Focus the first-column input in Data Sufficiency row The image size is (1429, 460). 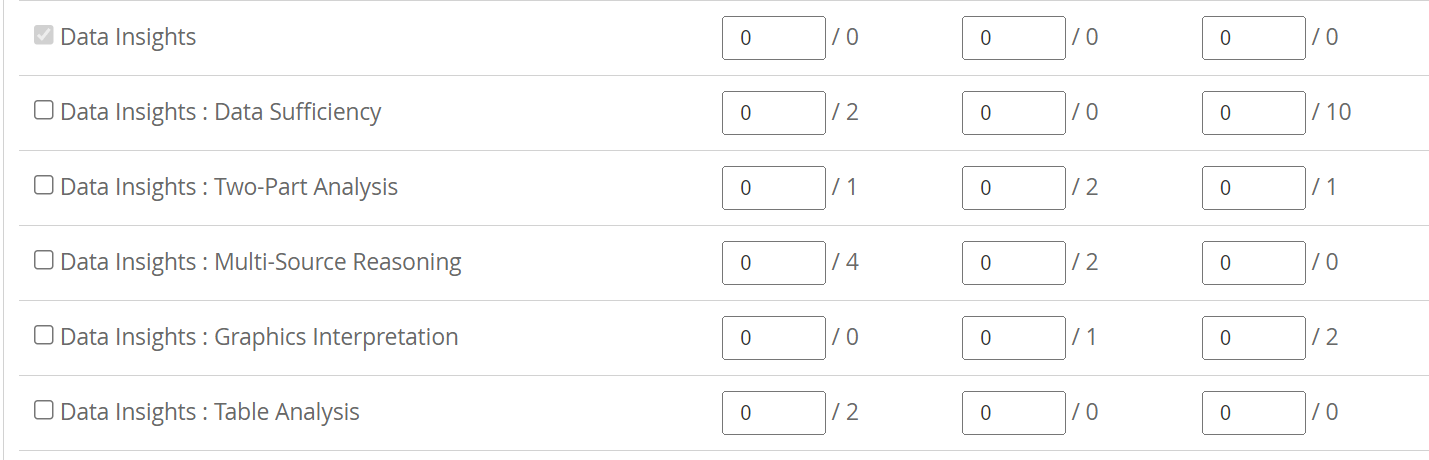tap(773, 113)
